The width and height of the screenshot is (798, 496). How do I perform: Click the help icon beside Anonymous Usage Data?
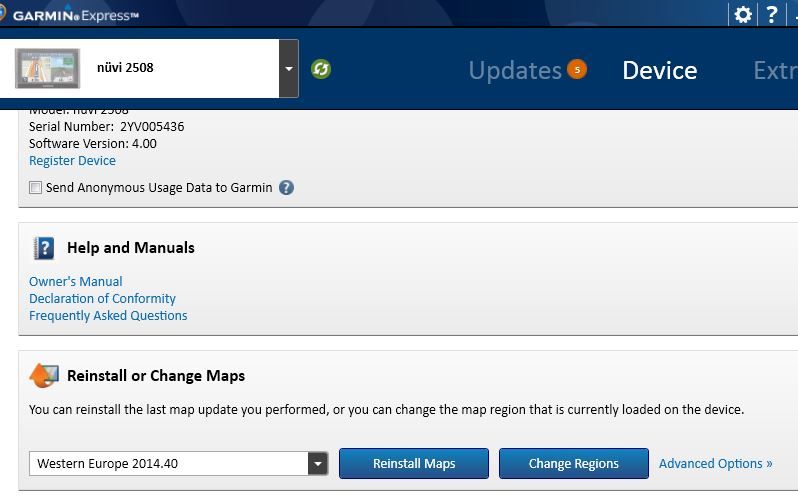point(287,188)
